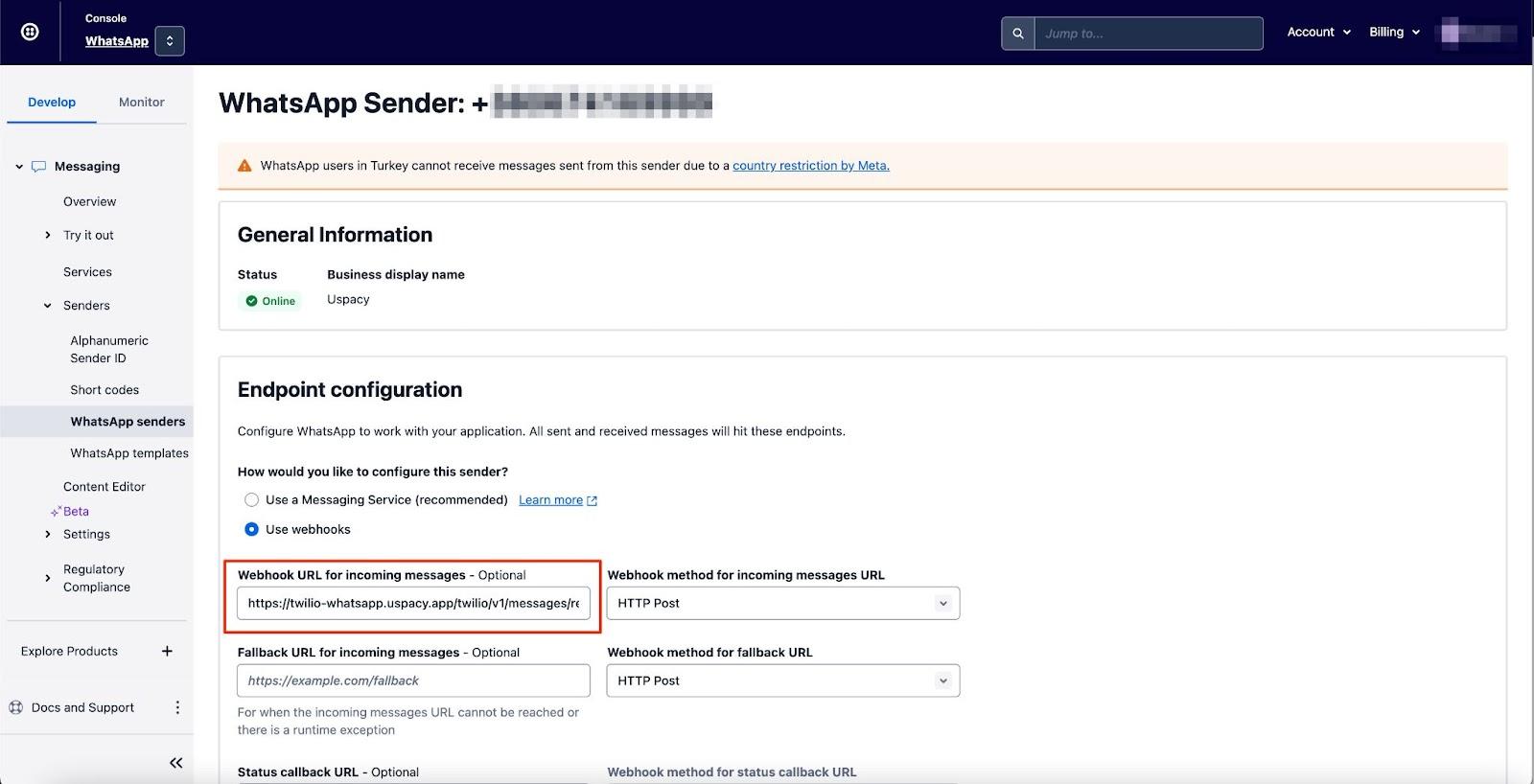This screenshot has height=784, width=1534.
Task: Collapse the sidebar with double chevron
Action: 175,763
